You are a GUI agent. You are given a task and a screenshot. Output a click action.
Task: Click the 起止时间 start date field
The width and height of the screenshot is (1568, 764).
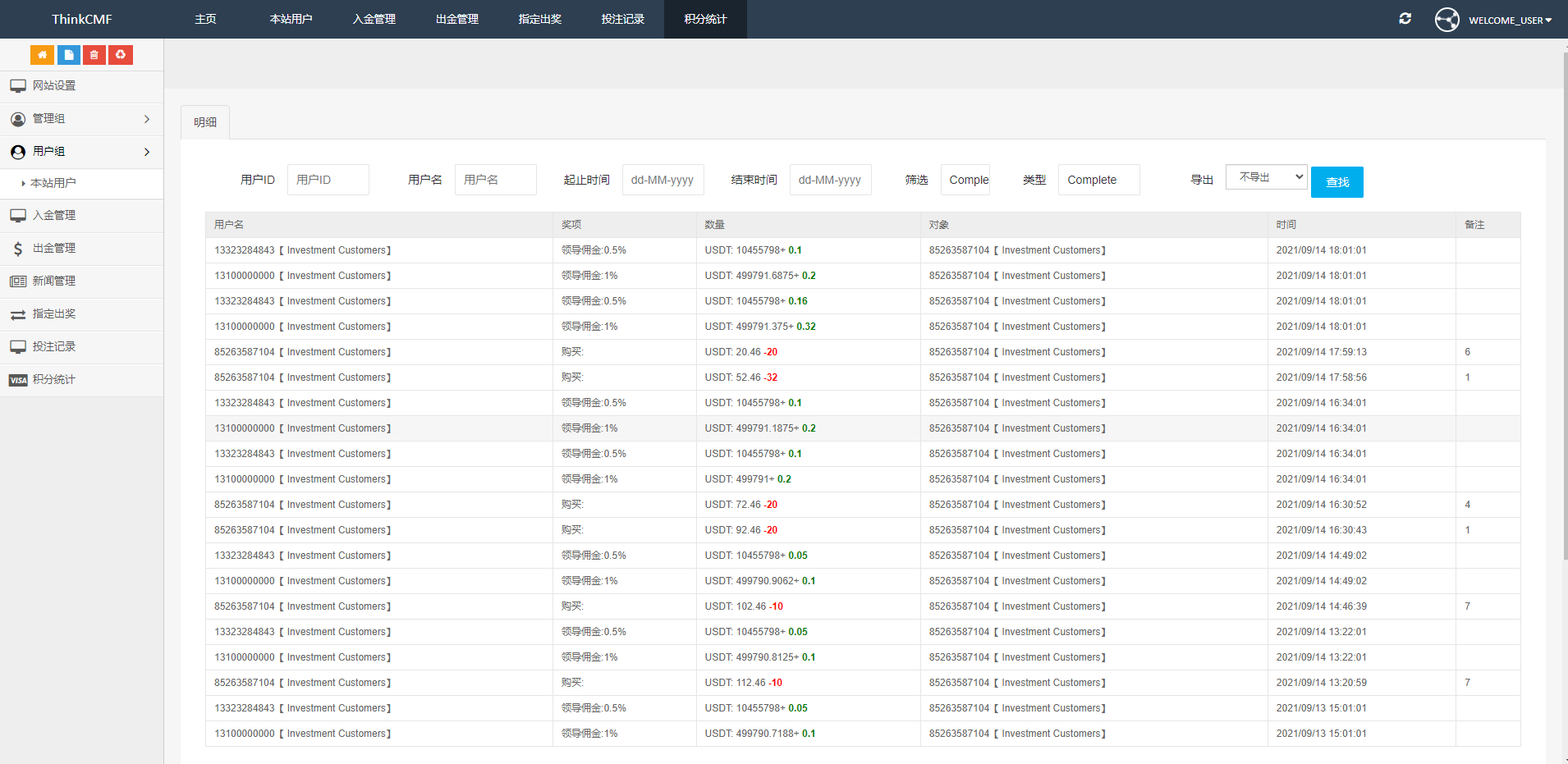pyautogui.click(x=663, y=180)
